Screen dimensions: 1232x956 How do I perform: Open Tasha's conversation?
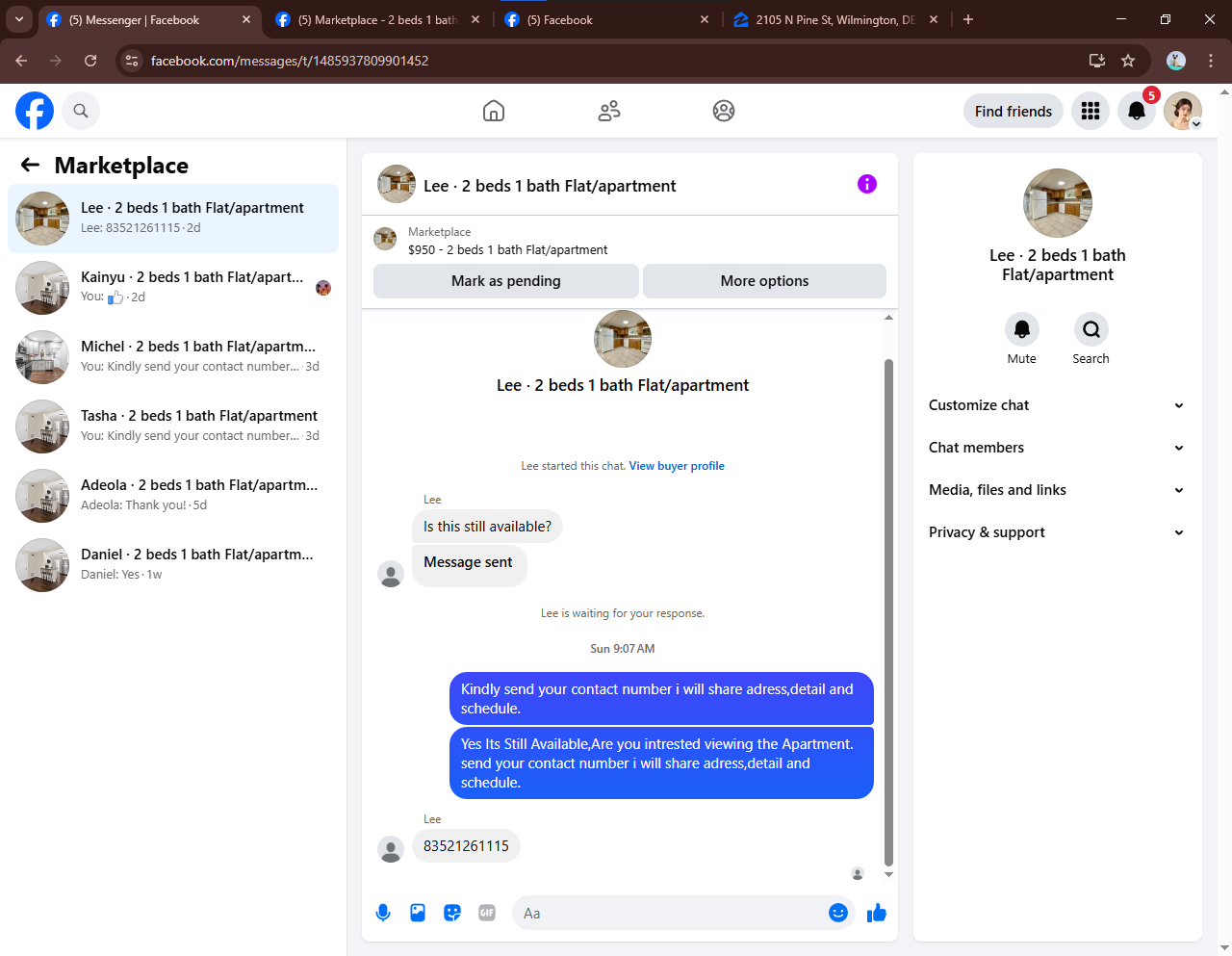[173, 426]
